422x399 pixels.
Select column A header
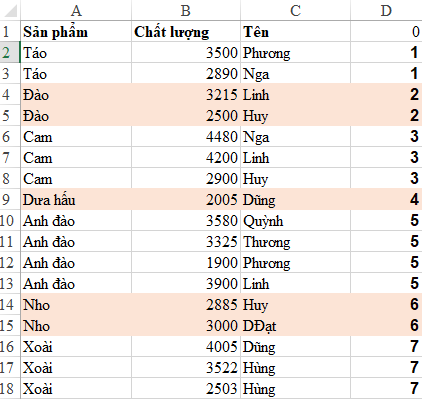click(x=76, y=11)
